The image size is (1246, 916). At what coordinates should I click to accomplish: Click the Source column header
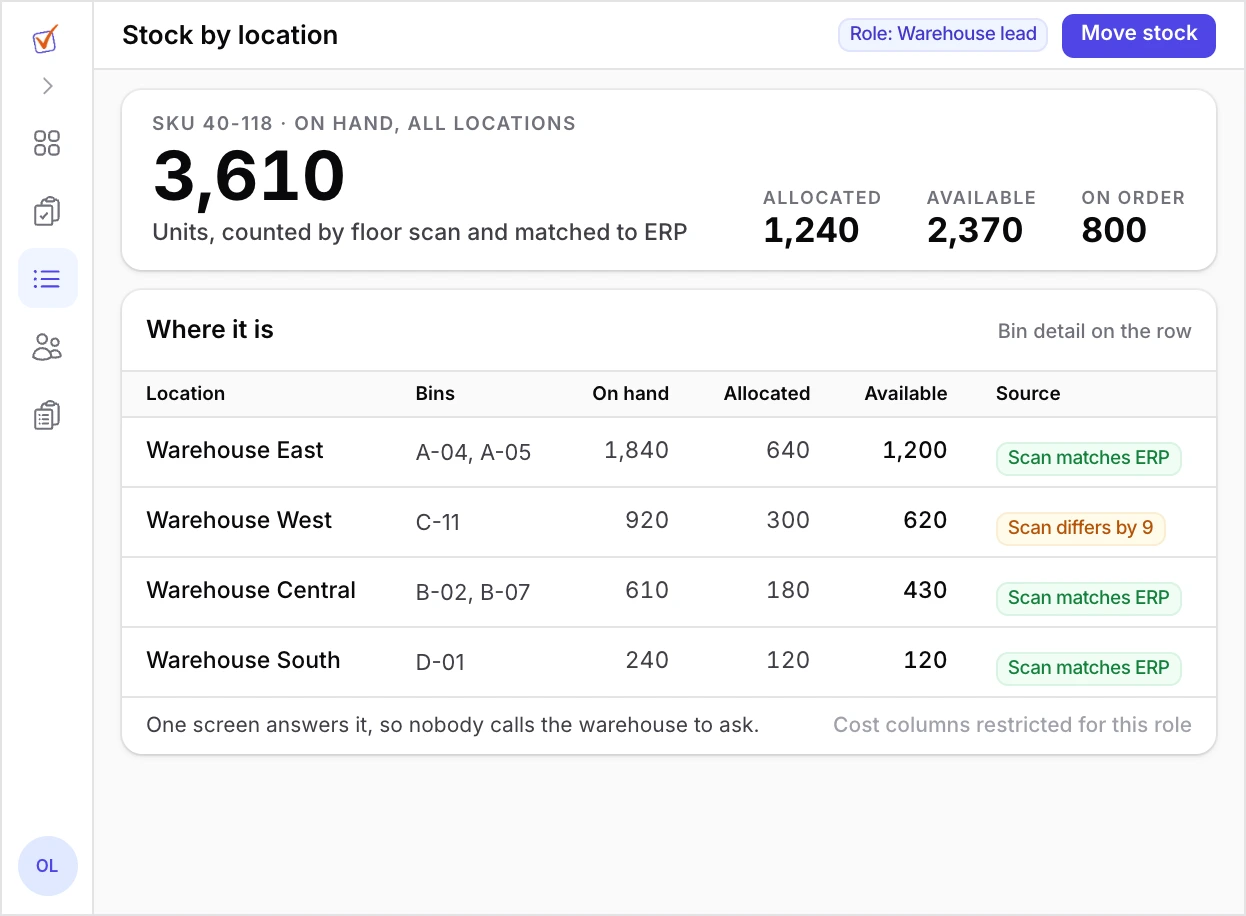[x=1028, y=394]
